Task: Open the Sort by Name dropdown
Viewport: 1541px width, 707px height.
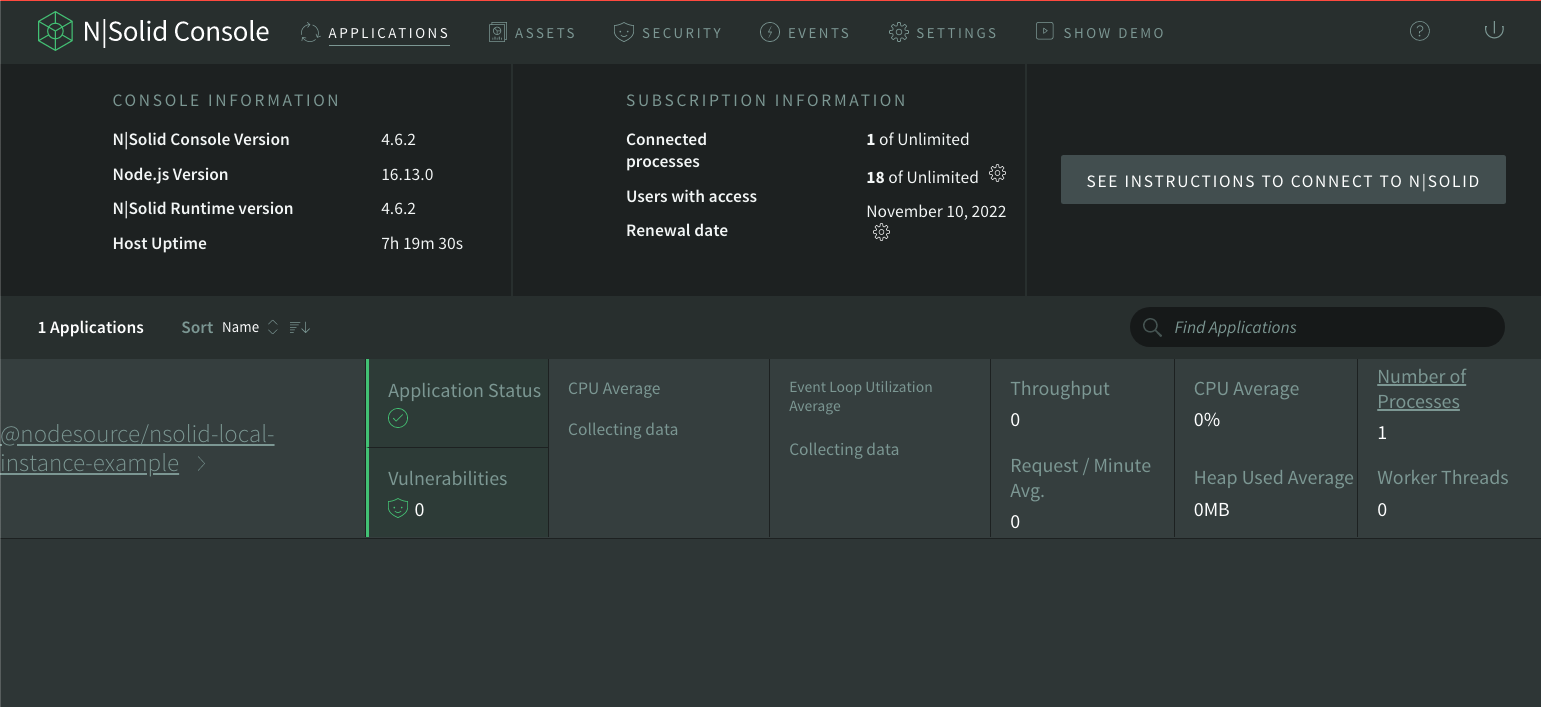Action: (250, 327)
